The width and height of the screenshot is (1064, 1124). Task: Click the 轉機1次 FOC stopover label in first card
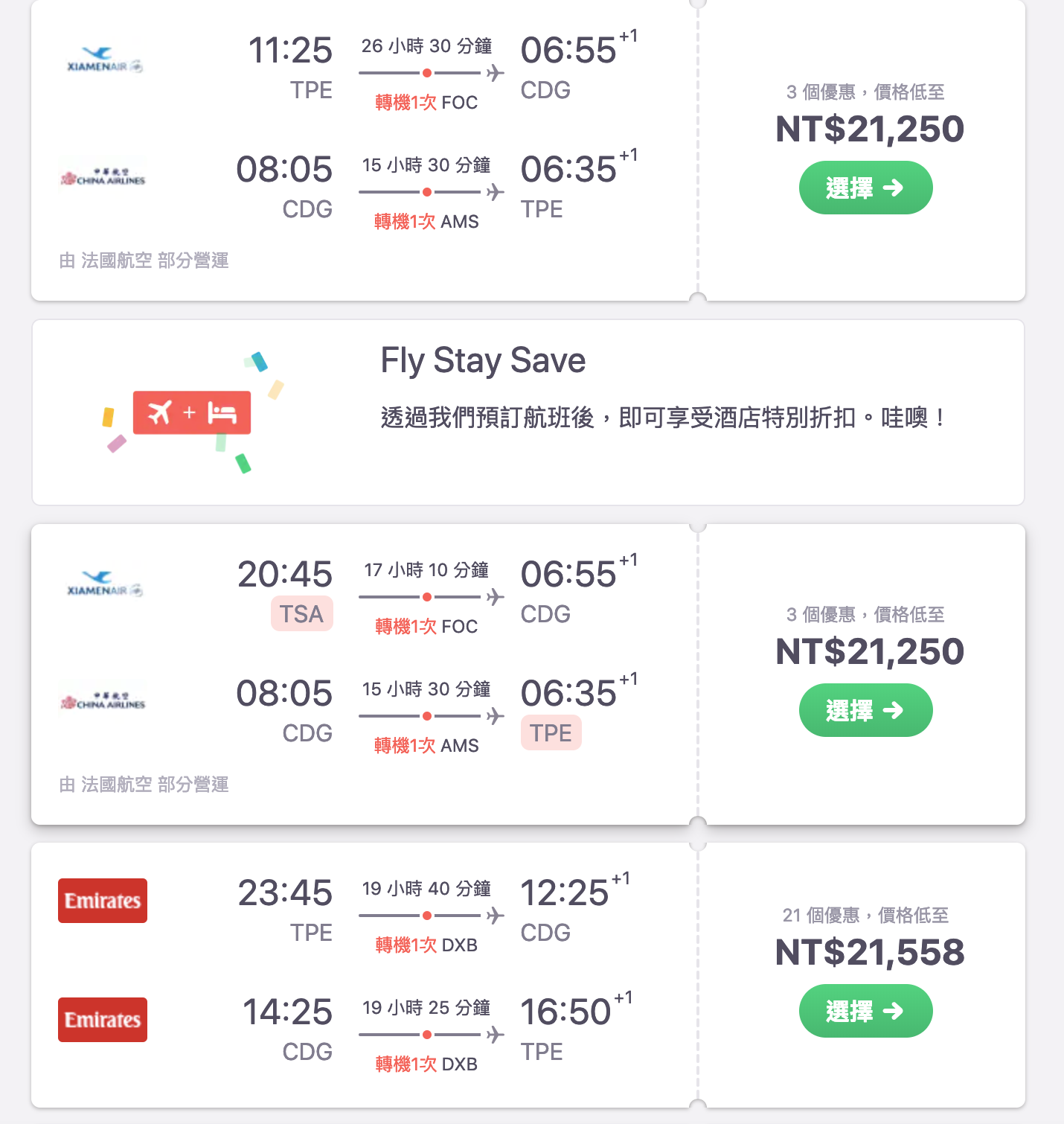[x=426, y=103]
